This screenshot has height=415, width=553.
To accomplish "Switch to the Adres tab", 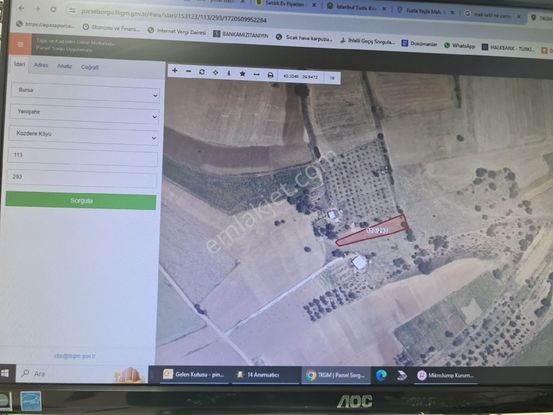I will 41,65.
